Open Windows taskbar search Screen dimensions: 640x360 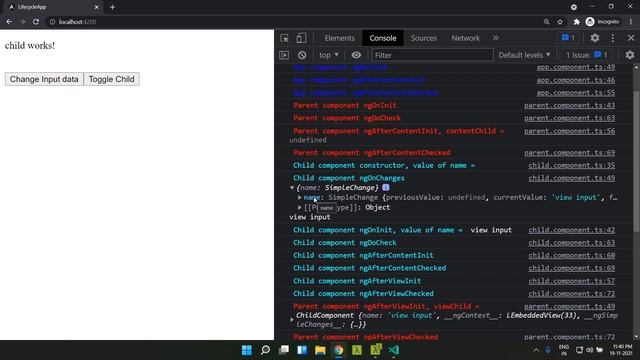click(265, 350)
